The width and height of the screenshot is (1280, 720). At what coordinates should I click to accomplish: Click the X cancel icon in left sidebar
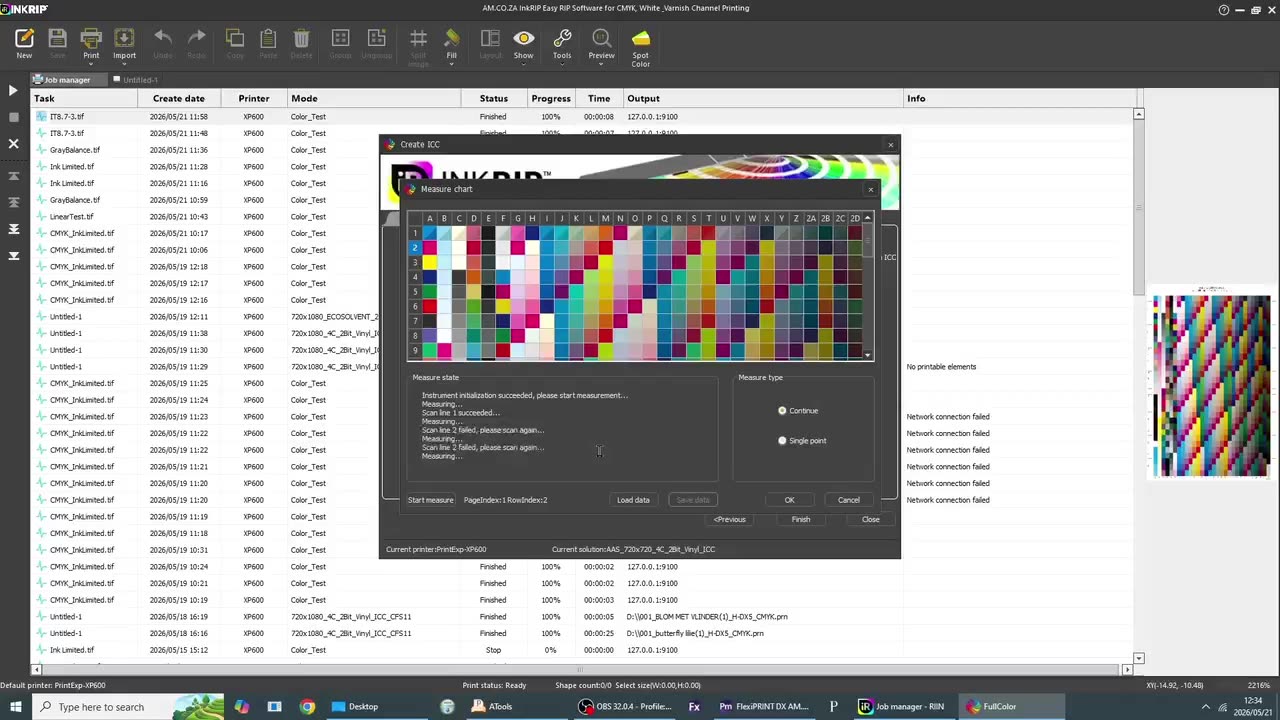13,144
